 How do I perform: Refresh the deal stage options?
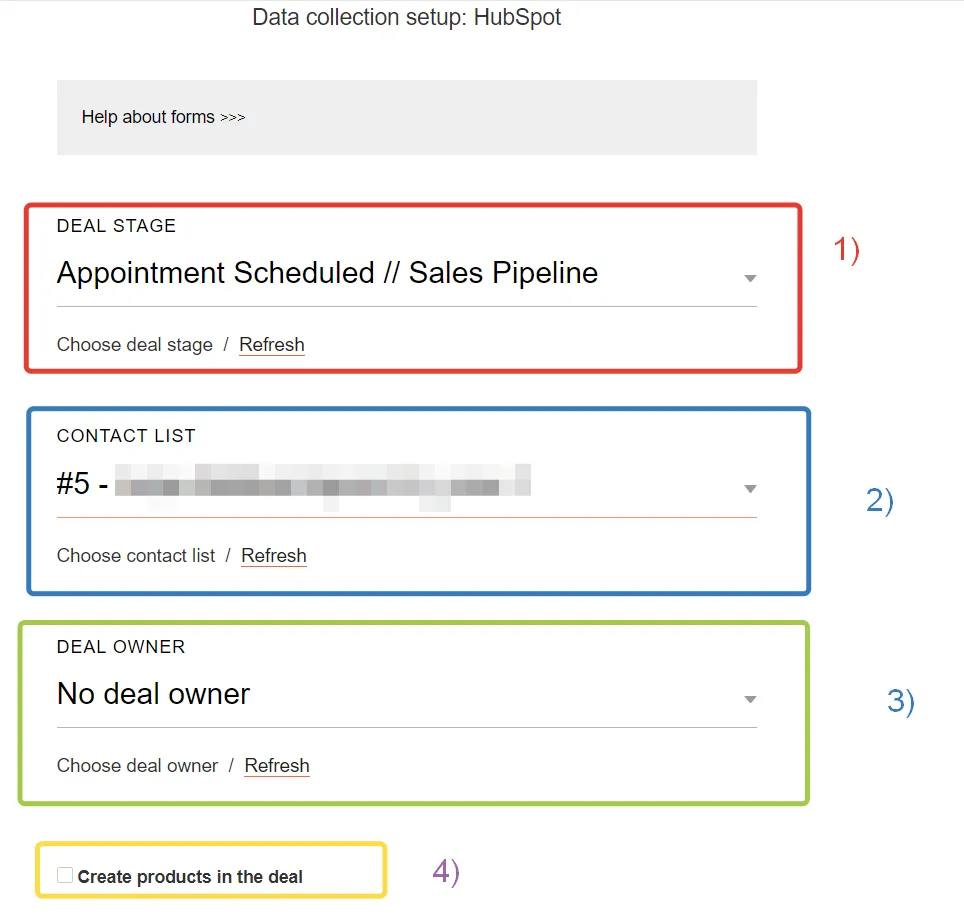coord(272,345)
